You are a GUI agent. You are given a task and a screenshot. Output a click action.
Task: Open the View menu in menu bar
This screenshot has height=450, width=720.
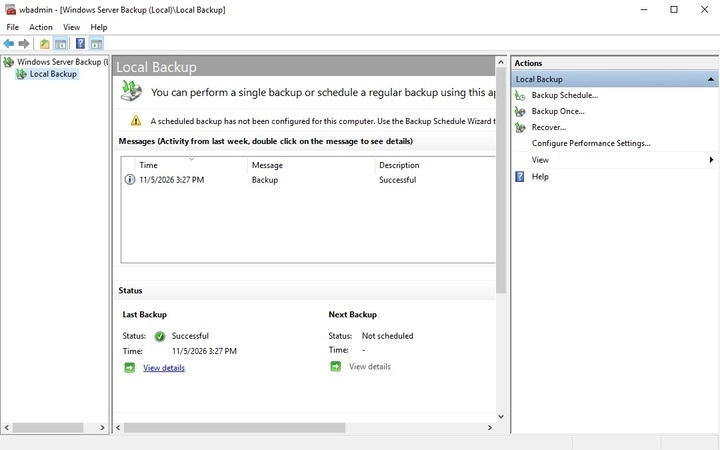pos(72,27)
